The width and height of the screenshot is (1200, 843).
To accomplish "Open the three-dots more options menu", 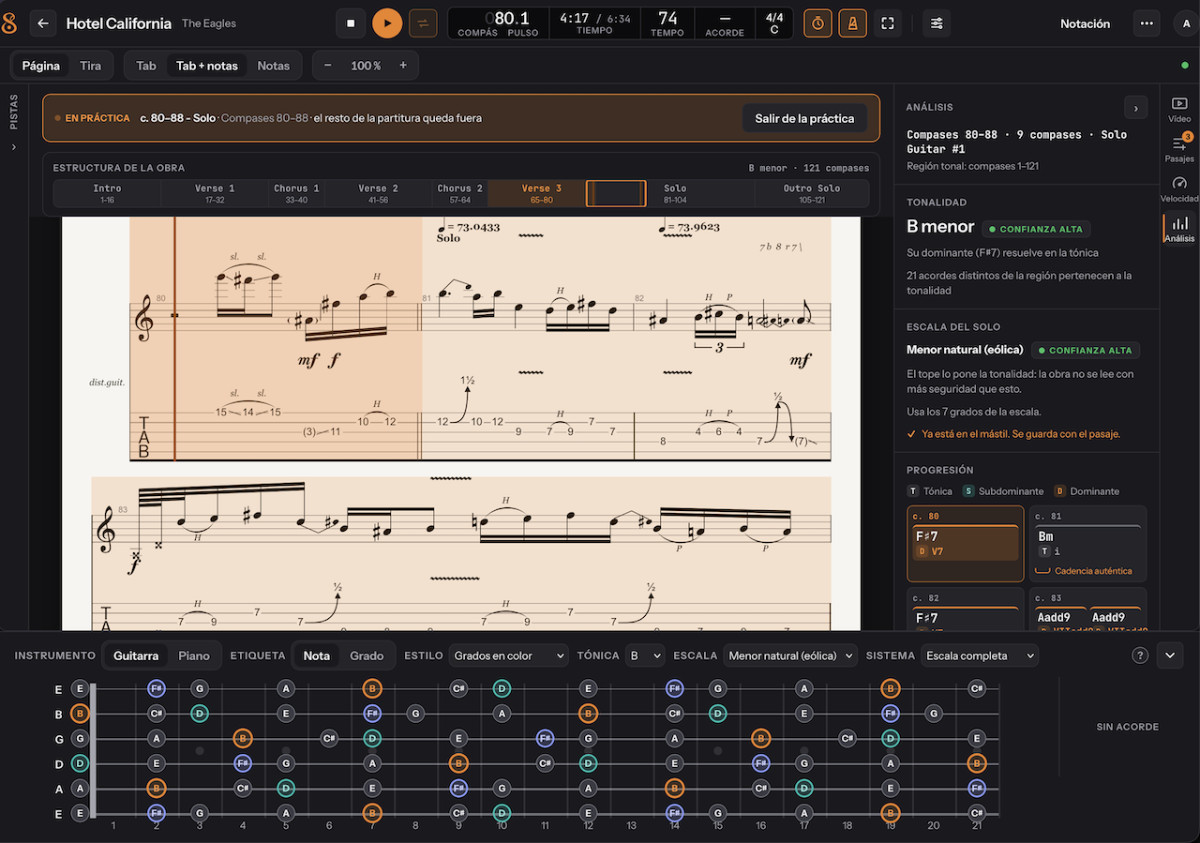I will (x=1147, y=23).
